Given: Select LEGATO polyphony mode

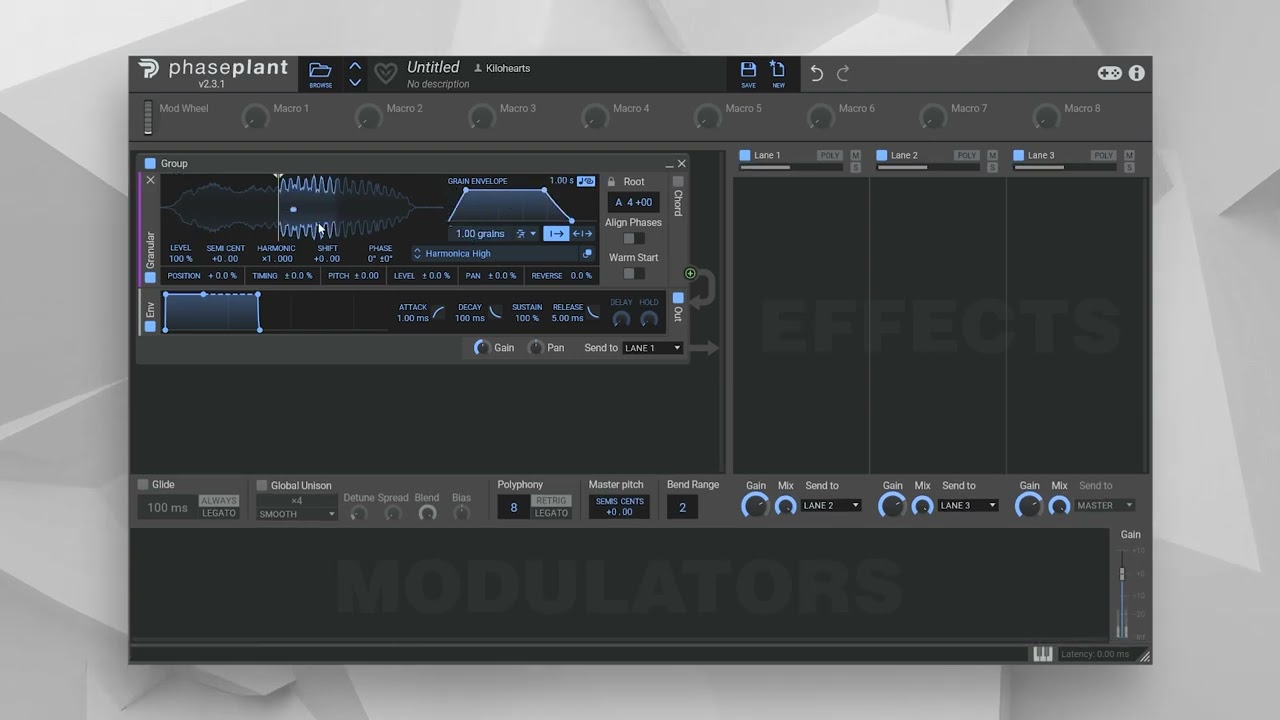Looking at the screenshot, I should 551,513.
